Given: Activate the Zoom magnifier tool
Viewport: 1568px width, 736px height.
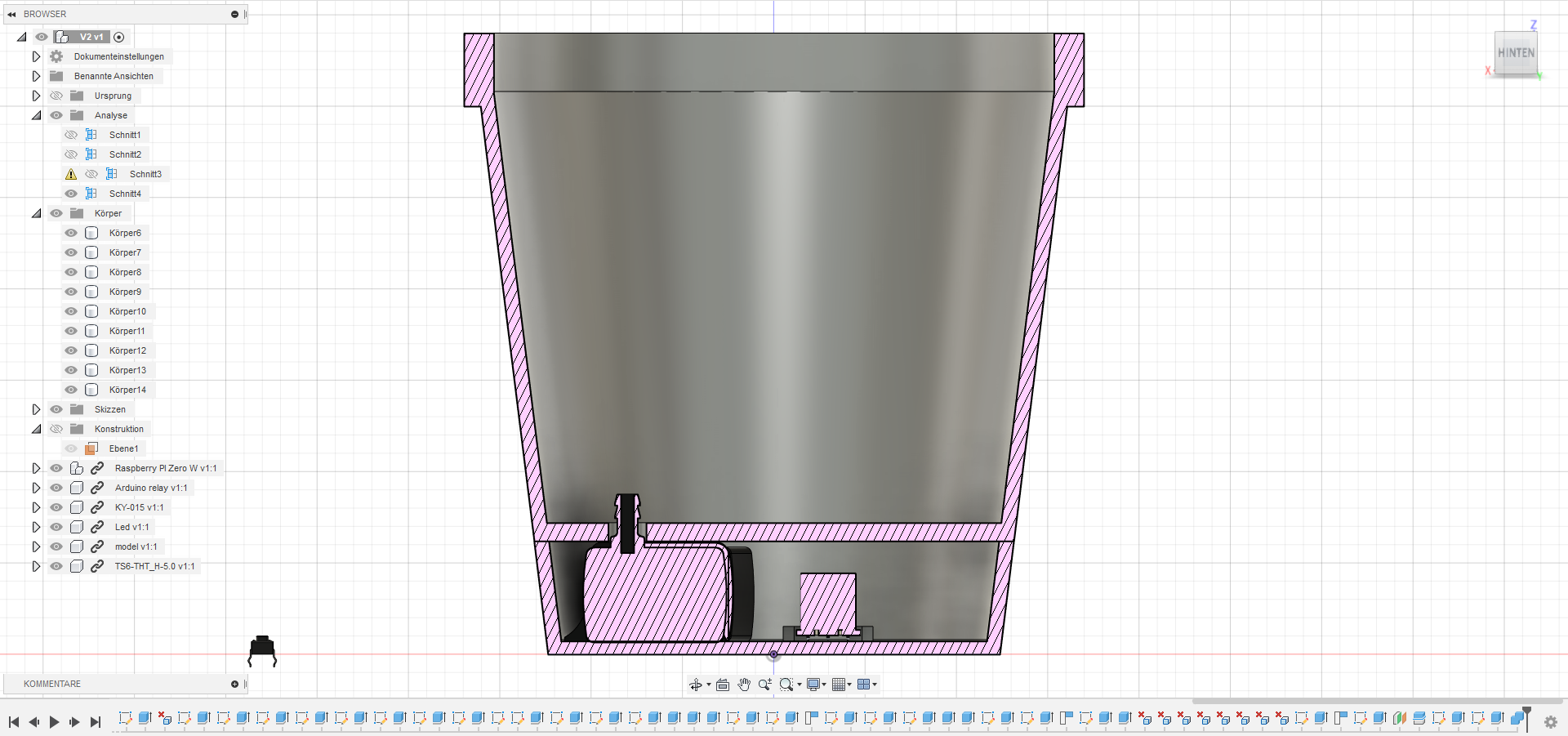Looking at the screenshot, I should tap(764, 685).
